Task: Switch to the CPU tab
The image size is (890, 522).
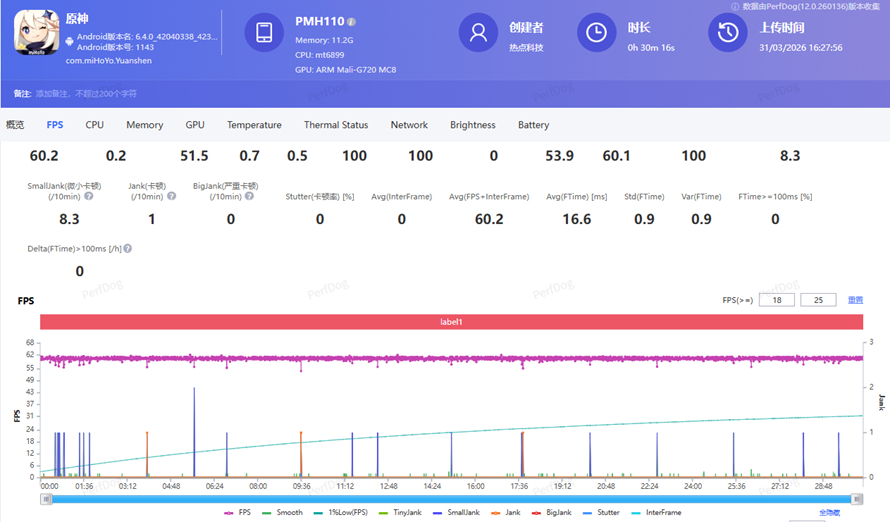Action: coord(94,125)
